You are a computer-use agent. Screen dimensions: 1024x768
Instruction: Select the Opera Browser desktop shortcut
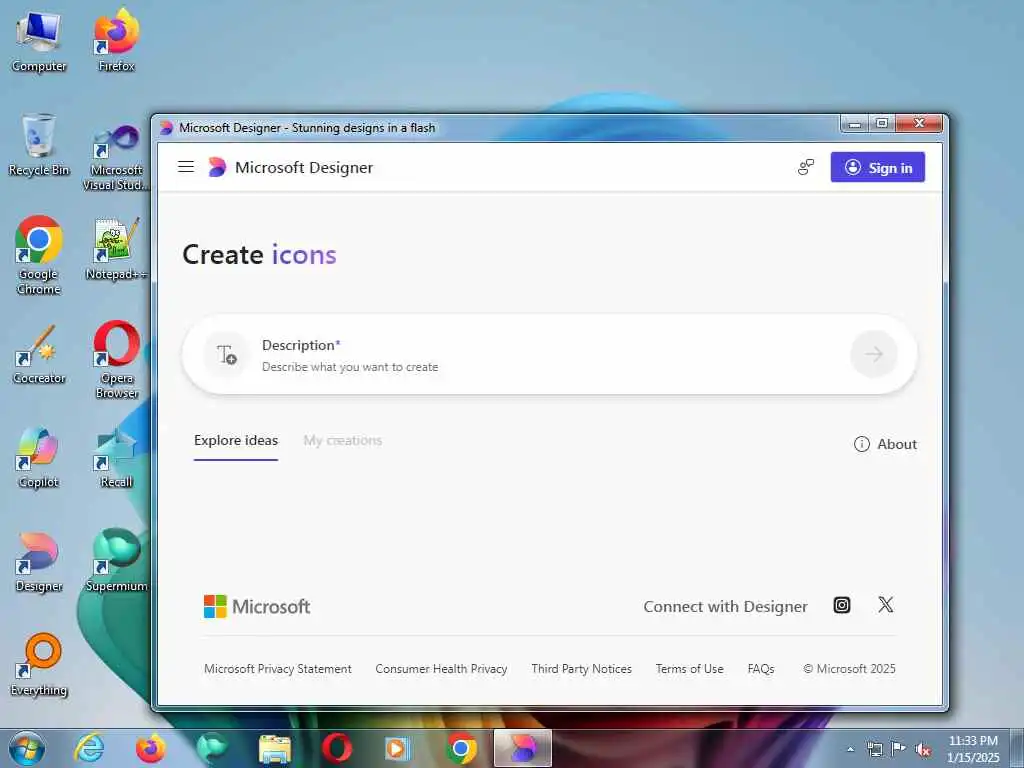pos(116,359)
